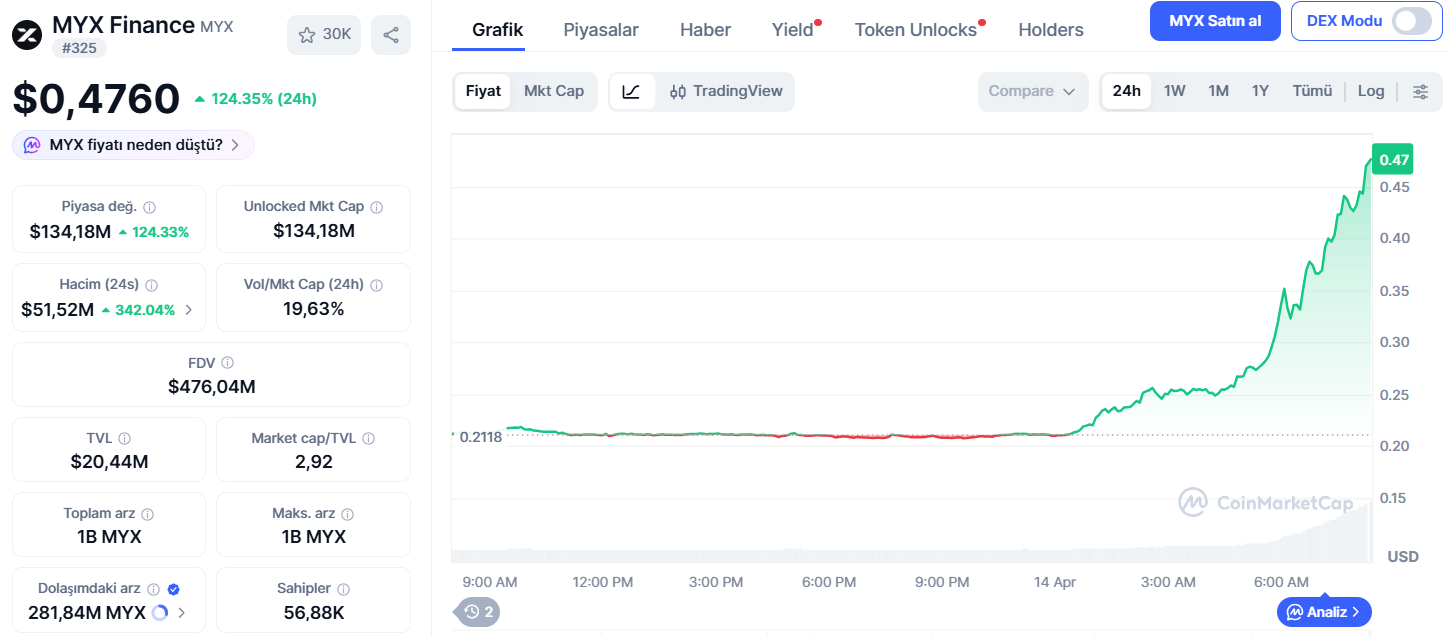The height and width of the screenshot is (636, 1448).
Task: Toggle Log scale on chart
Action: click(1371, 91)
